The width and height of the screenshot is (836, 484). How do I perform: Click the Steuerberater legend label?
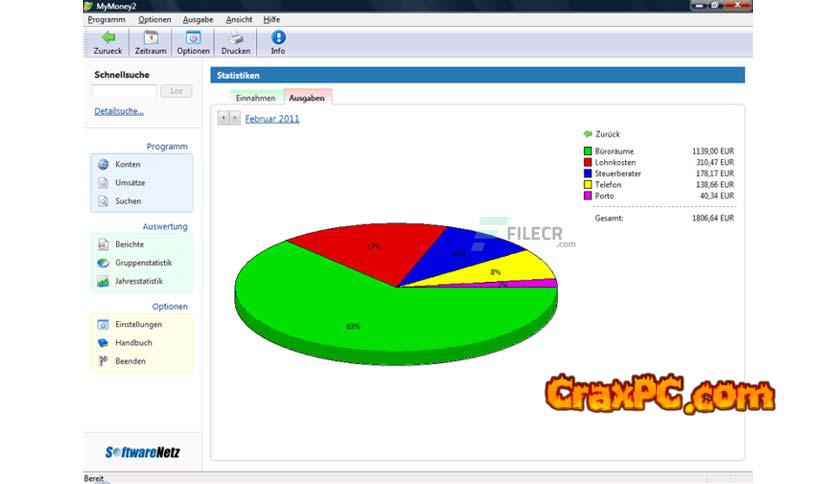point(618,174)
